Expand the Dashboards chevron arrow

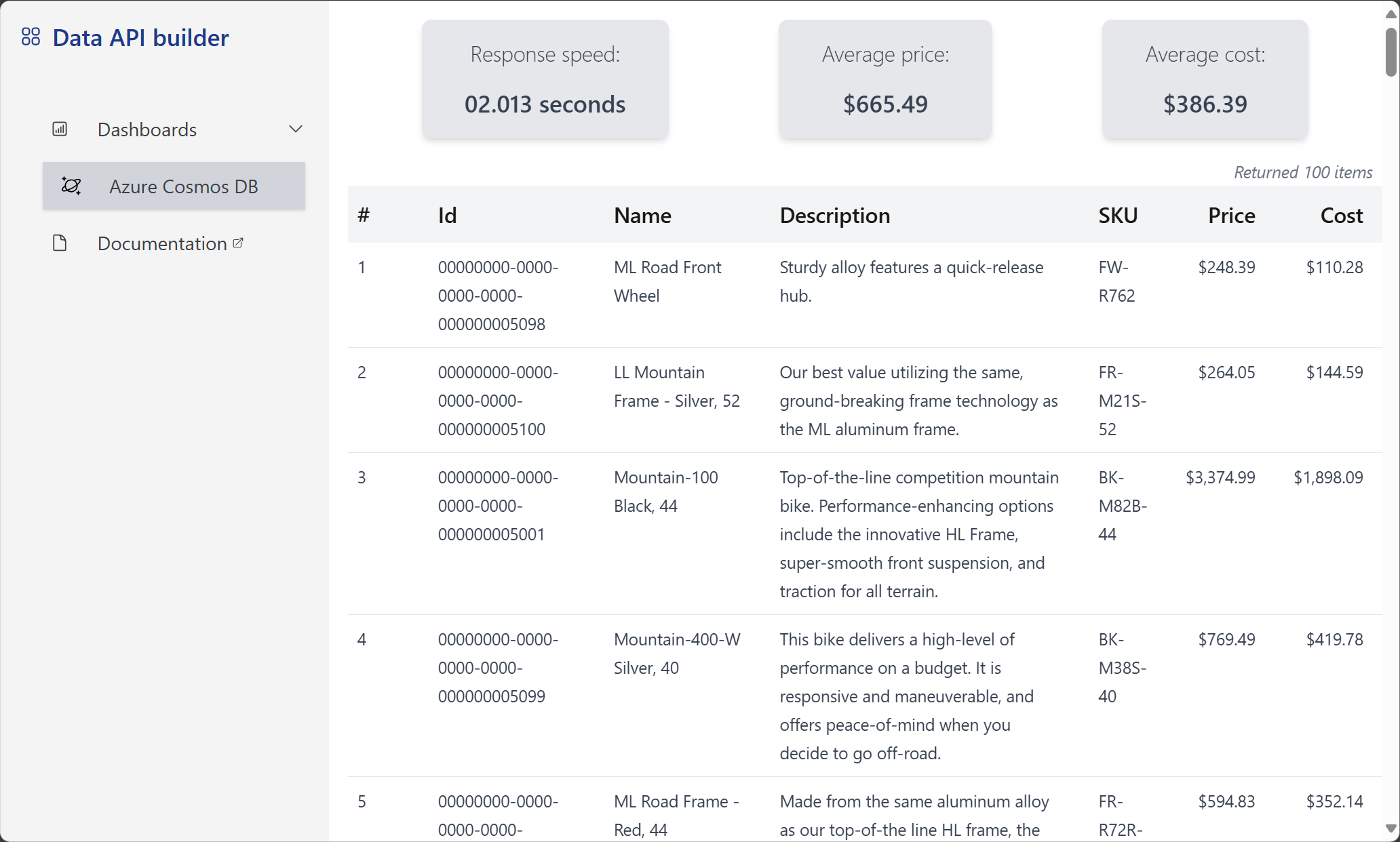(x=296, y=129)
